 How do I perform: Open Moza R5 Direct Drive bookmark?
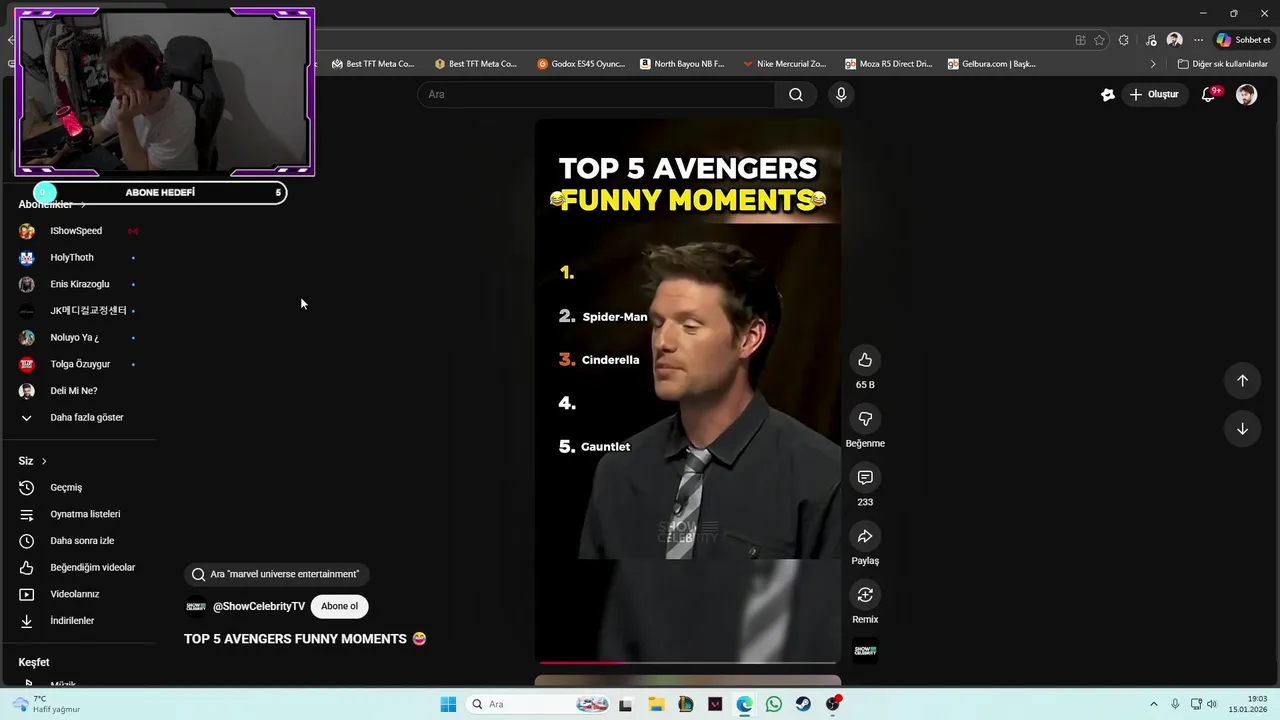[x=888, y=64]
